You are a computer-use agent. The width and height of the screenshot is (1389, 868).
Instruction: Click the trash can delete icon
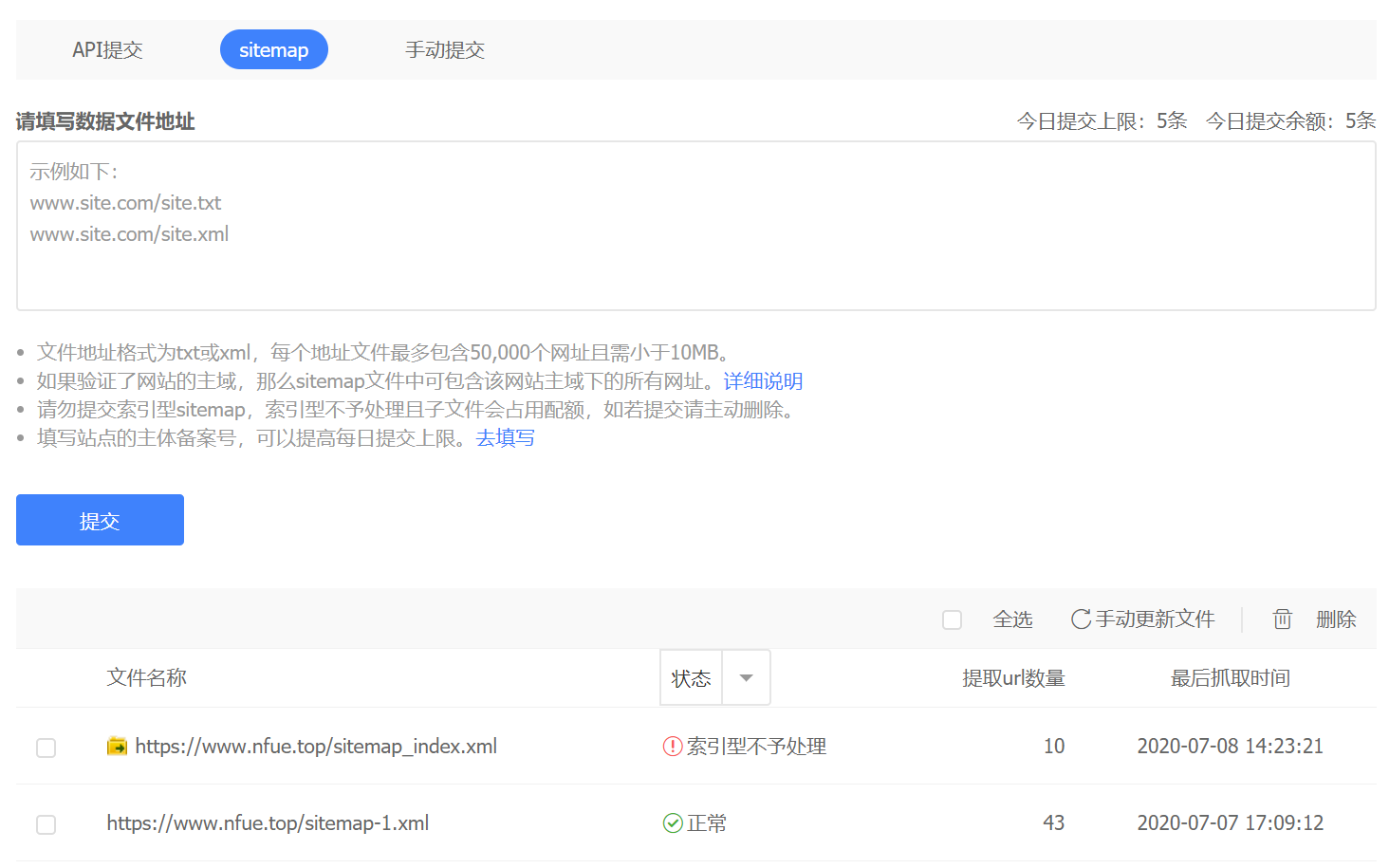coord(1282,619)
